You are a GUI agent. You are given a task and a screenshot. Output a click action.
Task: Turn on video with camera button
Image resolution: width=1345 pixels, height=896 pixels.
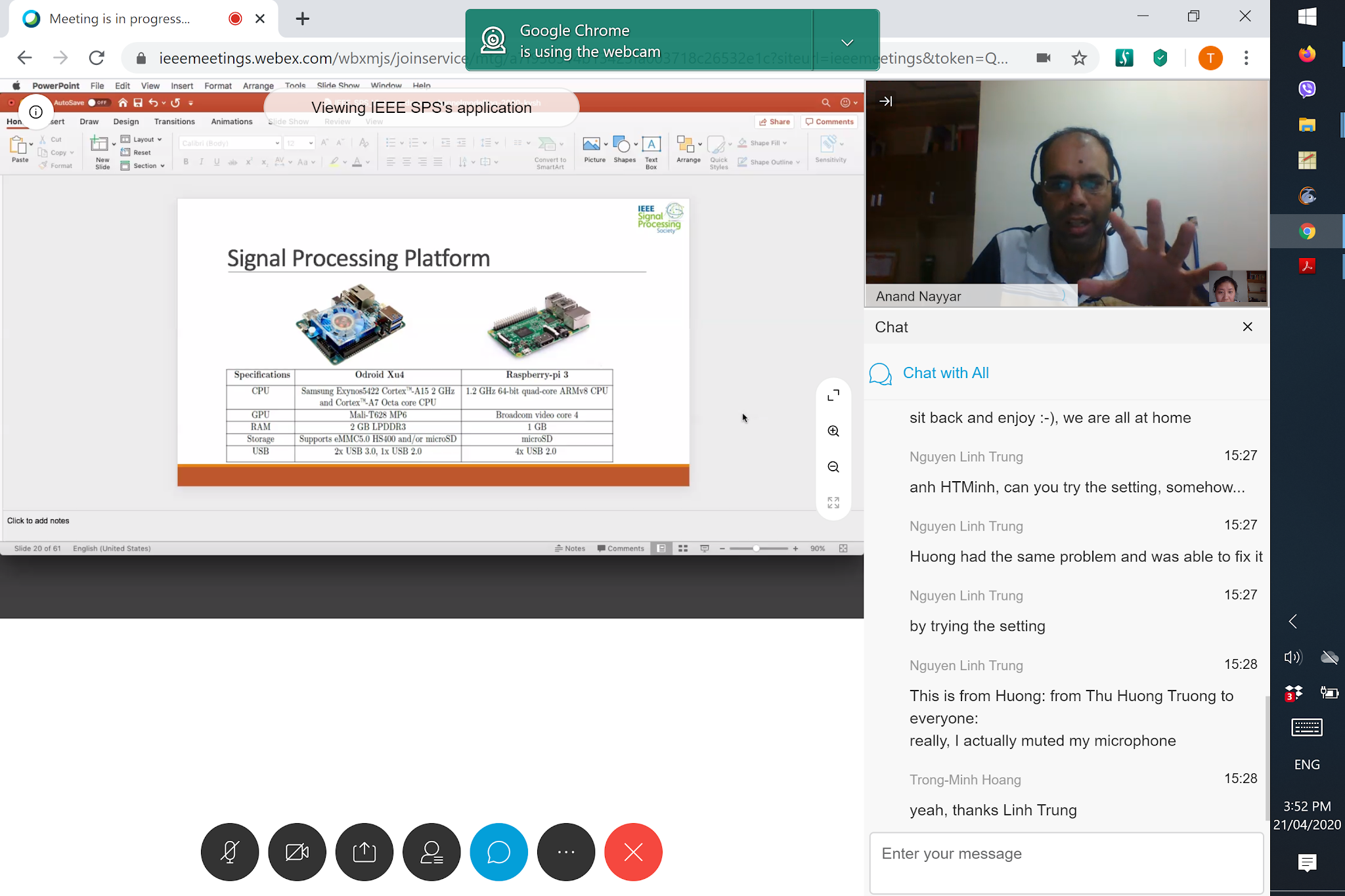tap(297, 852)
